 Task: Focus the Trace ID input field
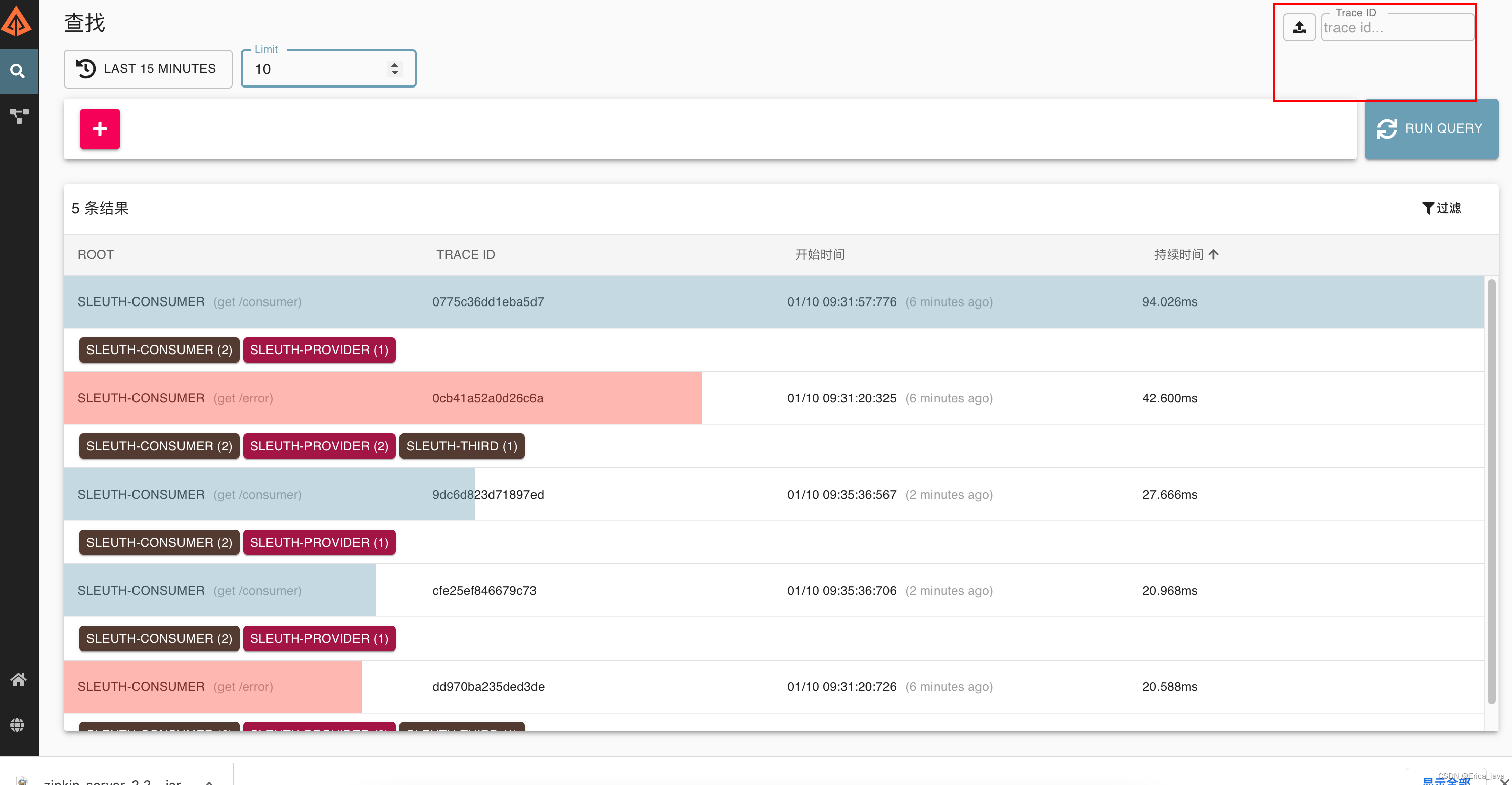point(1396,28)
